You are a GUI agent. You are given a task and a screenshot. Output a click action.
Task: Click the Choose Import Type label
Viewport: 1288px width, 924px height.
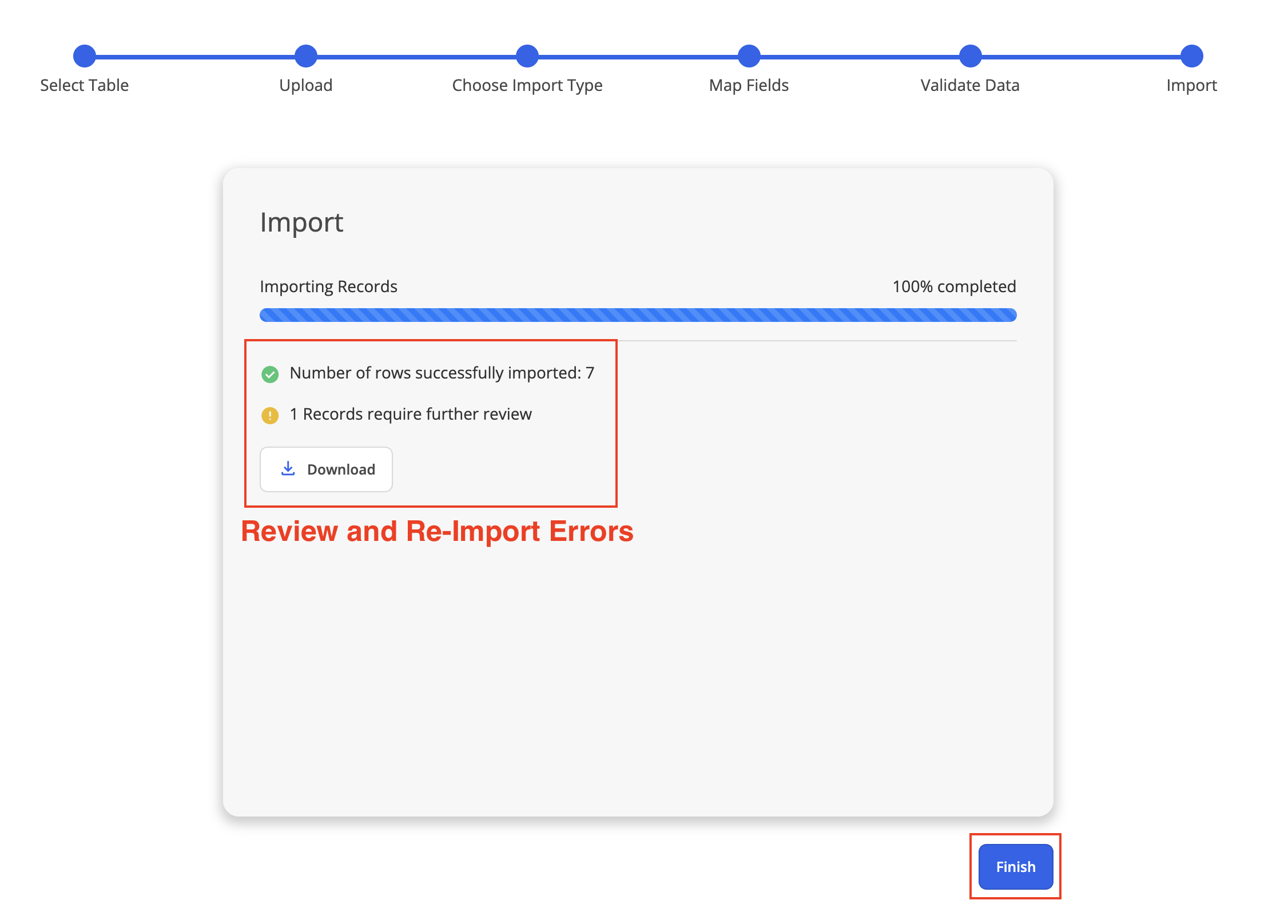coord(527,86)
